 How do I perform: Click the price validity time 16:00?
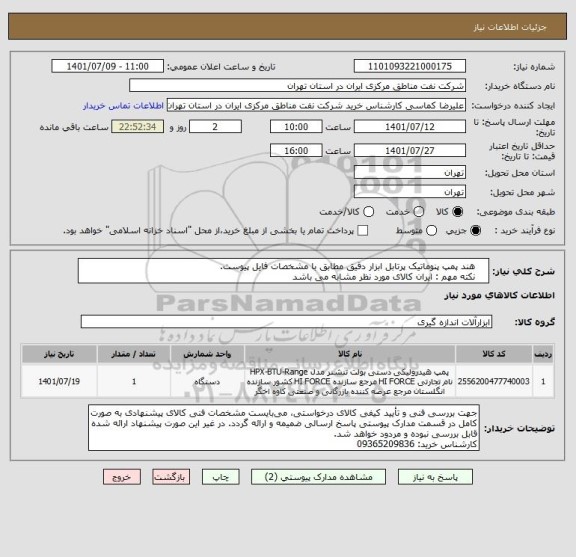click(296, 151)
